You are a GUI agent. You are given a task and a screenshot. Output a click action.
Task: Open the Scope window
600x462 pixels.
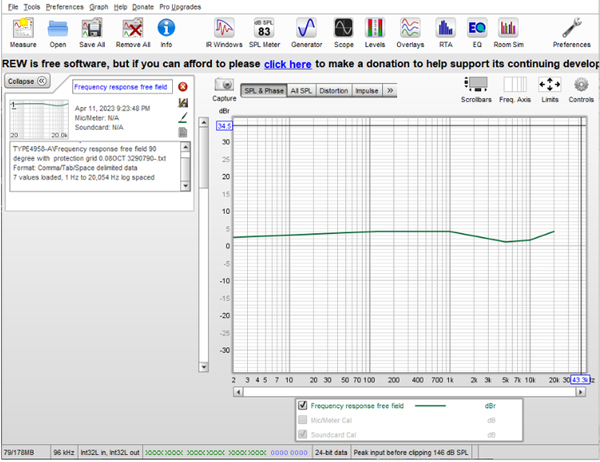(x=343, y=28)
